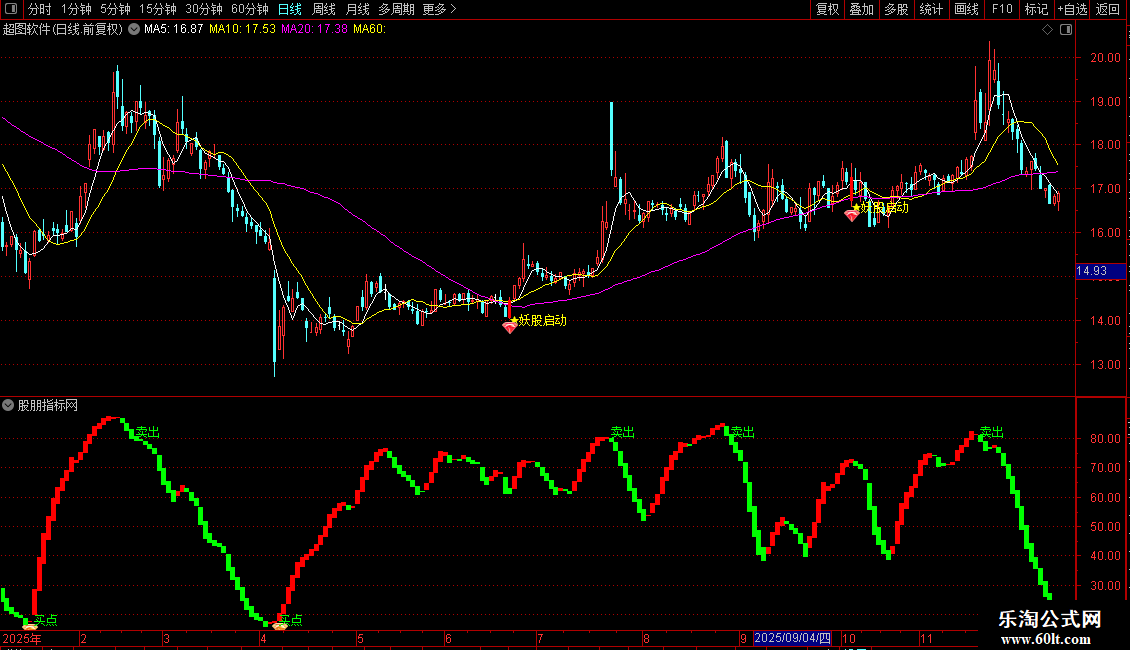This screenshot has width=1130, height=650.
Task: Select the 60分钟 period
Action: click(250, 9)
